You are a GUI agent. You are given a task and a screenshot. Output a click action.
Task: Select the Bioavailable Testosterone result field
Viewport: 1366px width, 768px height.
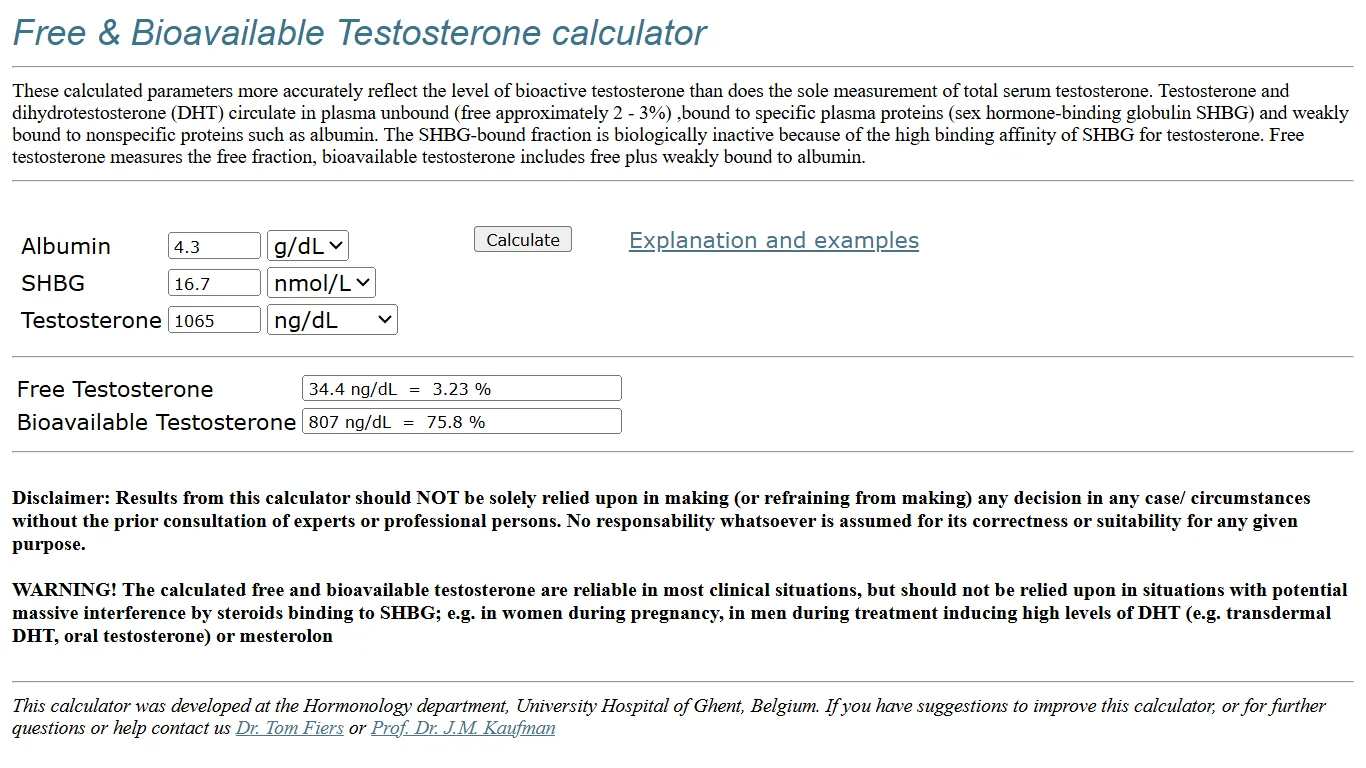461,422
